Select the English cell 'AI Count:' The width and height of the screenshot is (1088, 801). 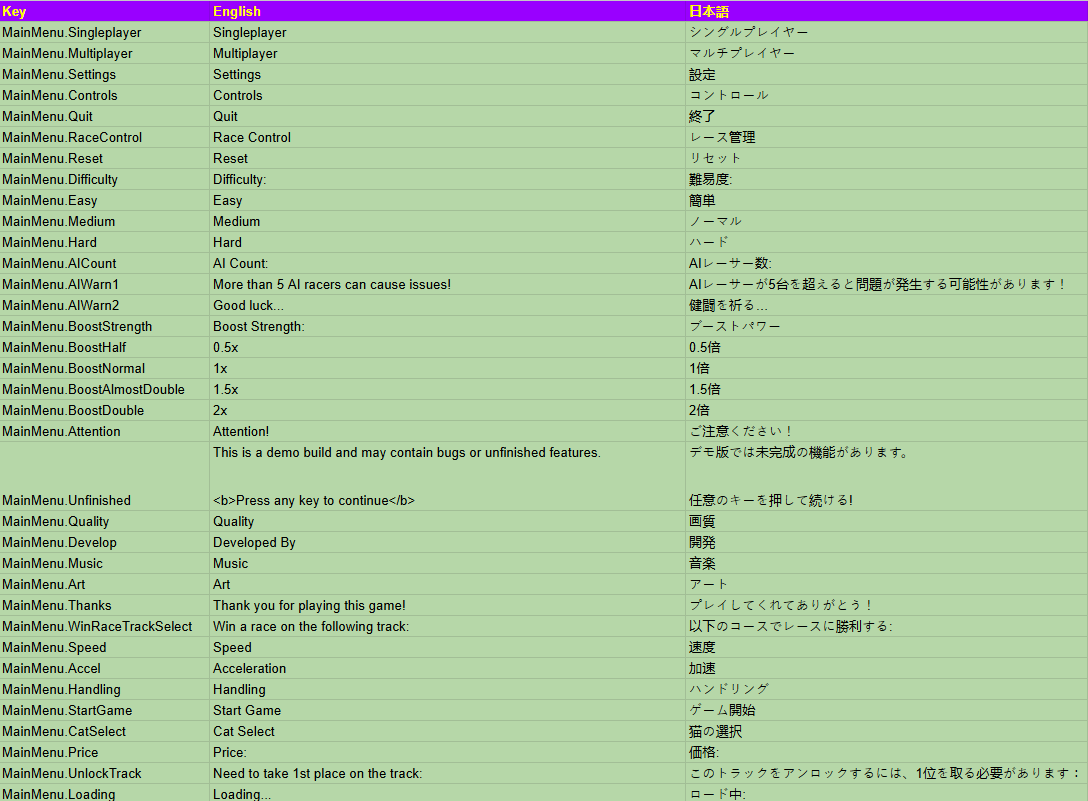click(x=448, y=264)
